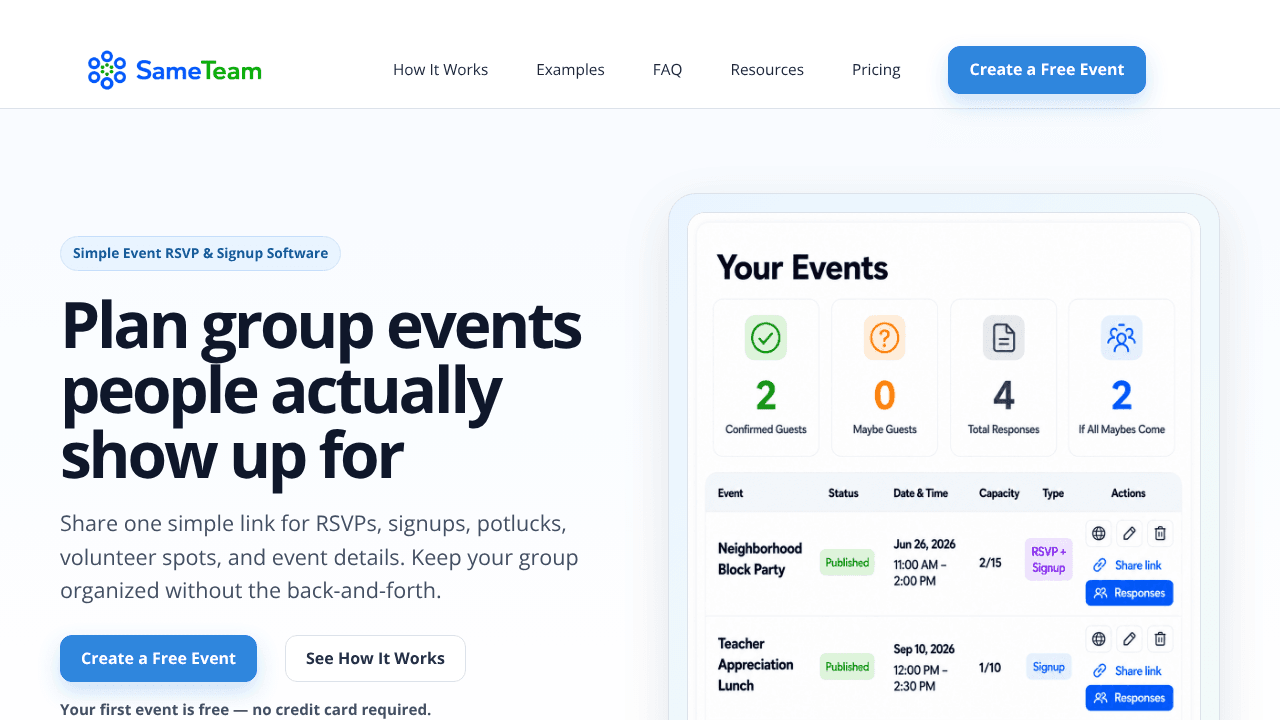This screenshot has width=1280, height=720.
Task: Click the Maybe Guests label
Action: [885, 429]
